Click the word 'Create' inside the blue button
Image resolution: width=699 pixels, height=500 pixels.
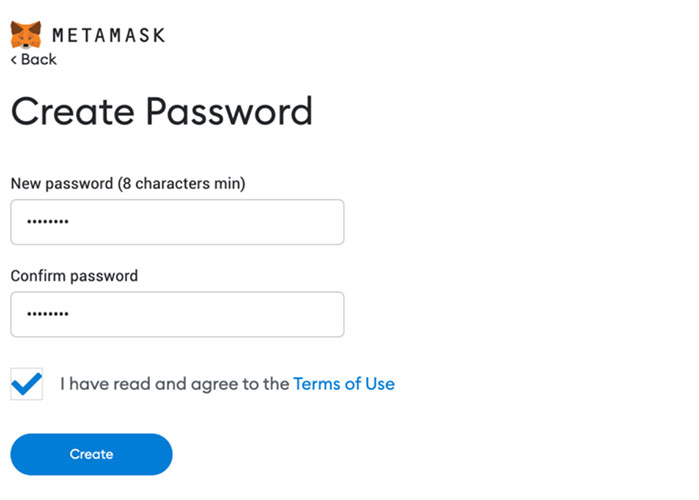click(x=91, y=454)
